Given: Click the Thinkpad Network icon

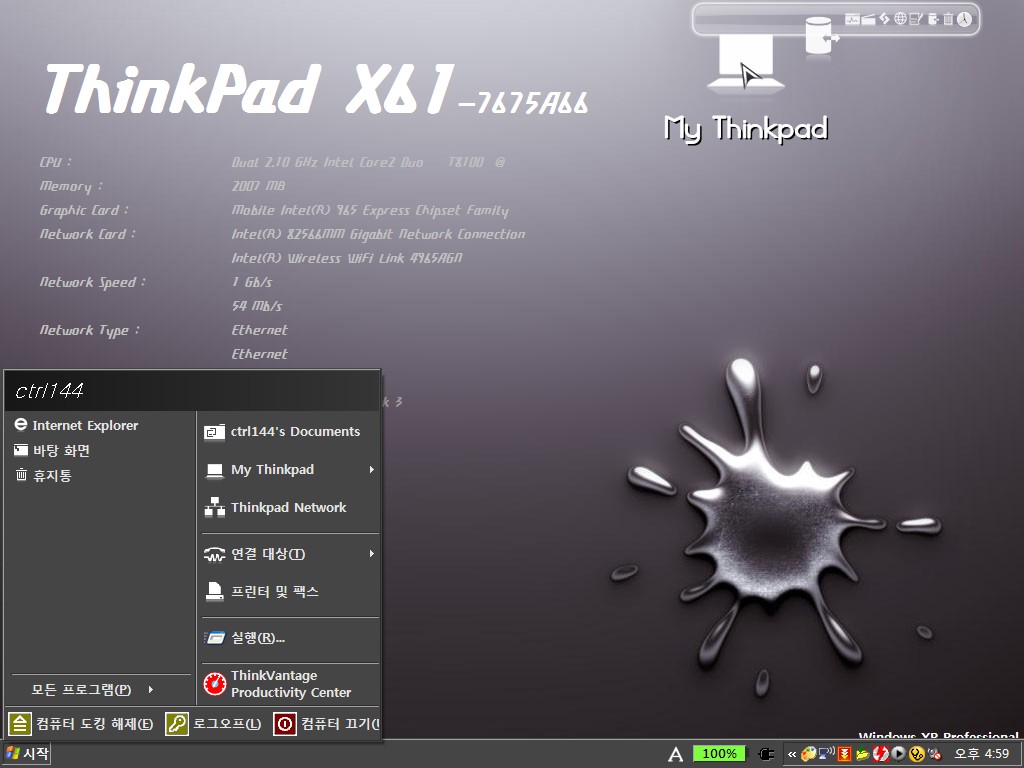Looking at the screenshot, I should pos(214,507).
